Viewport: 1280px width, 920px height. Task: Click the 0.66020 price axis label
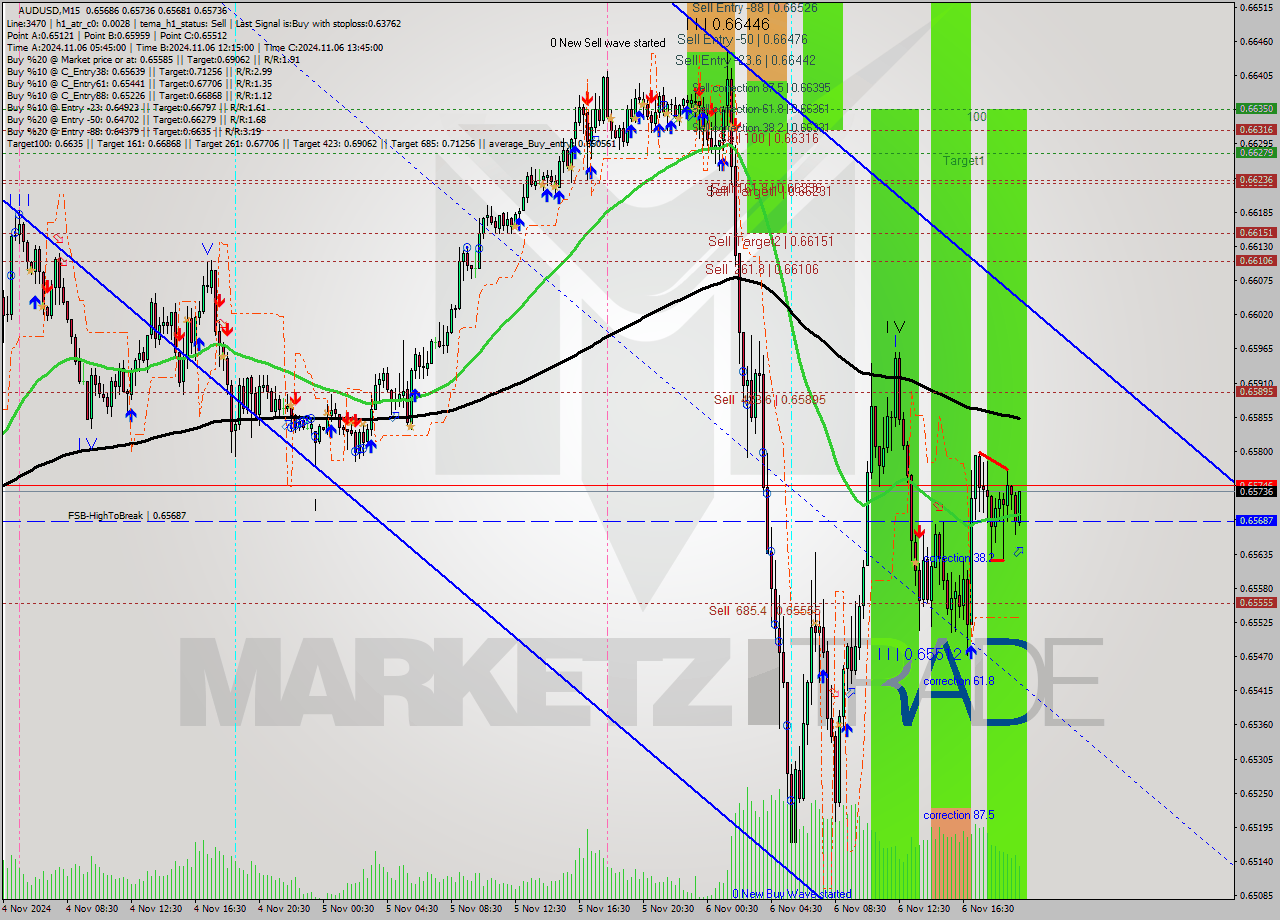coord(1256,314)
